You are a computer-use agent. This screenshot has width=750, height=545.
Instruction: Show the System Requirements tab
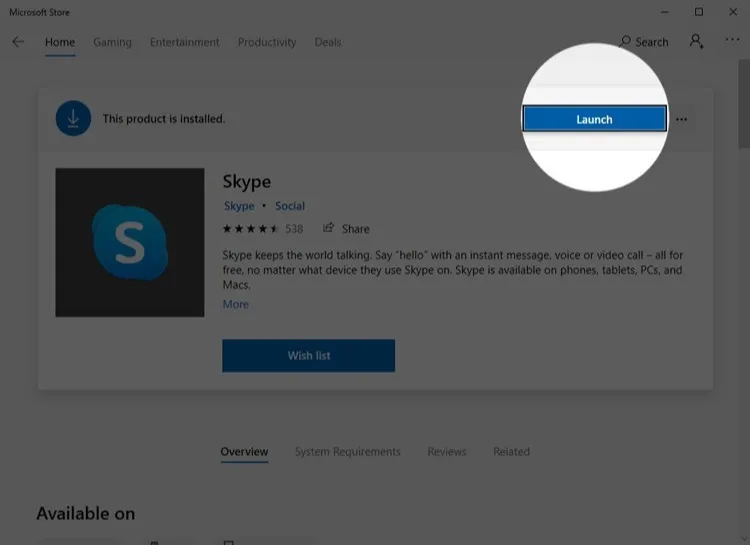[x=348, y=452]
